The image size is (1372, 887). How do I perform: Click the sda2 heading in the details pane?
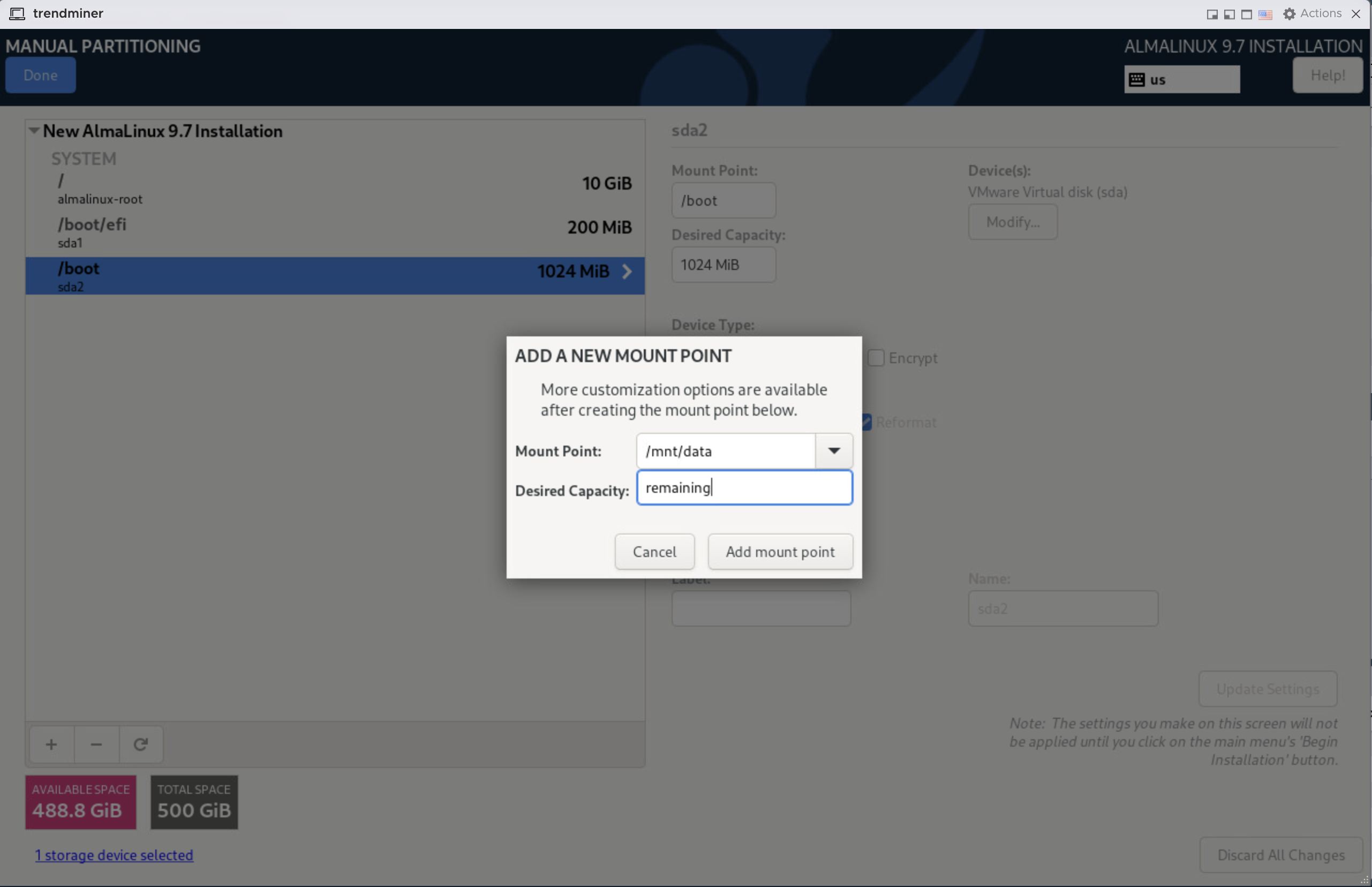tap(689, 130)
